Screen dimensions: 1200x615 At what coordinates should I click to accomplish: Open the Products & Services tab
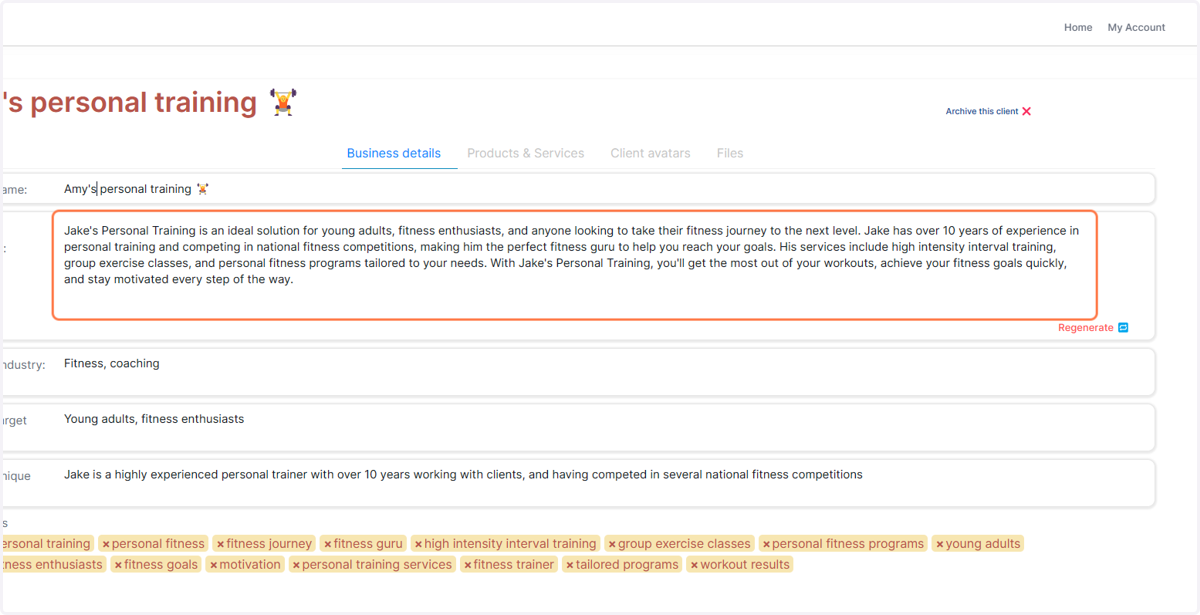pos(526,153)
